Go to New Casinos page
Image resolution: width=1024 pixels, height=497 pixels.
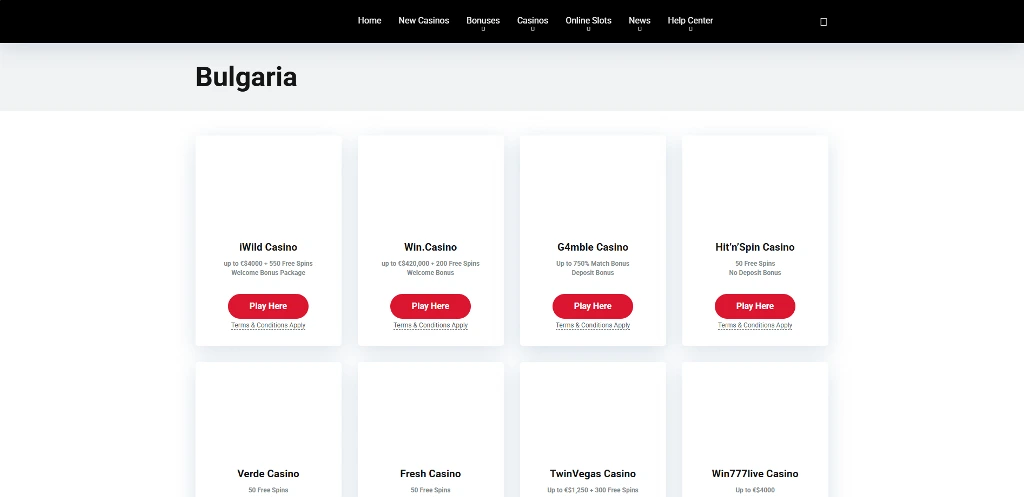pos(424,20)
